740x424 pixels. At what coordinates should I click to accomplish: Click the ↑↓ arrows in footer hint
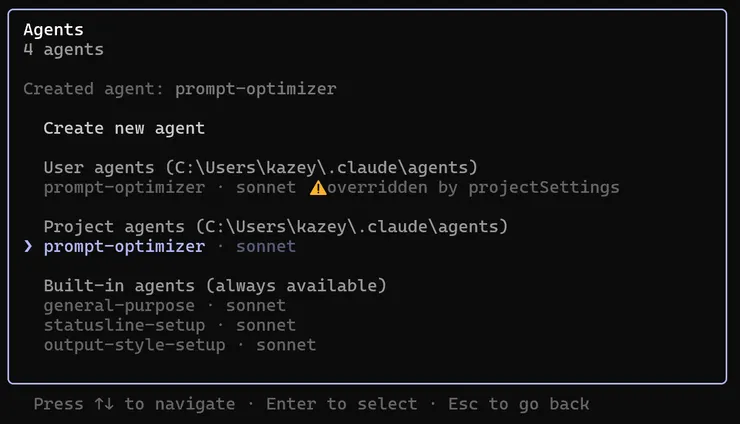103,404
